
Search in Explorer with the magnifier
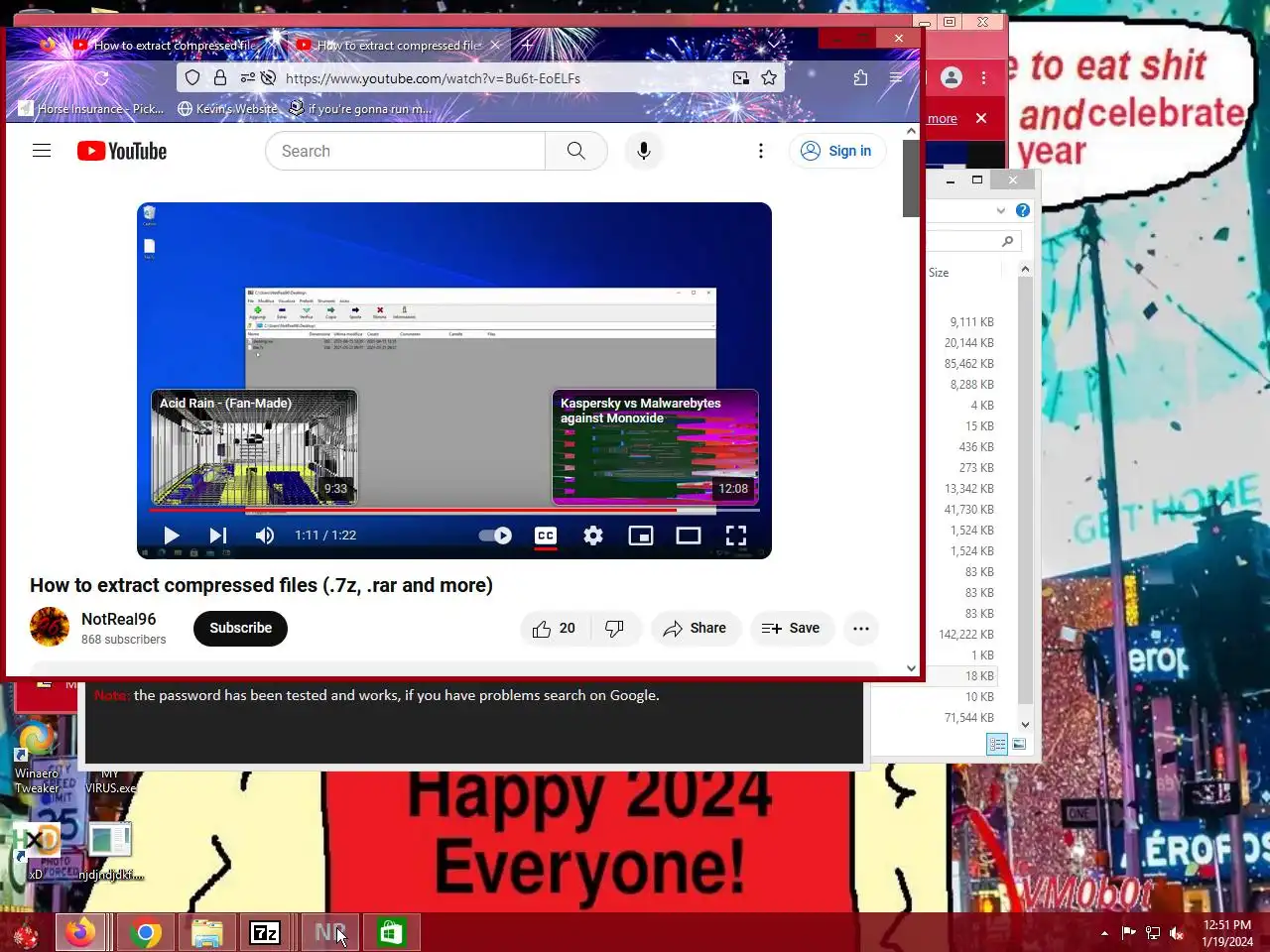click(x=1008, y=241)
